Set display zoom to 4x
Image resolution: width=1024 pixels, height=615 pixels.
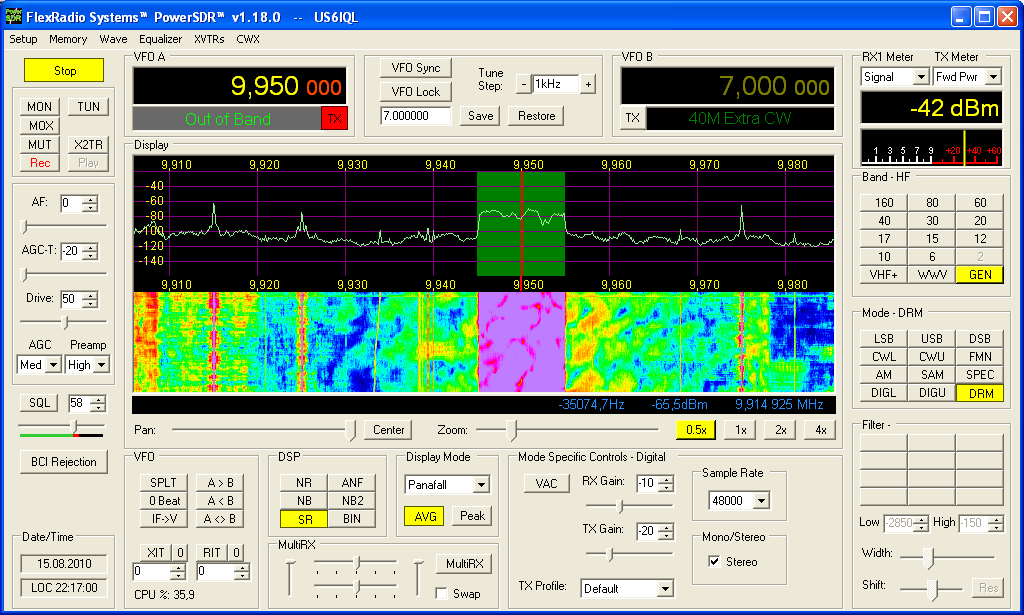820,430
